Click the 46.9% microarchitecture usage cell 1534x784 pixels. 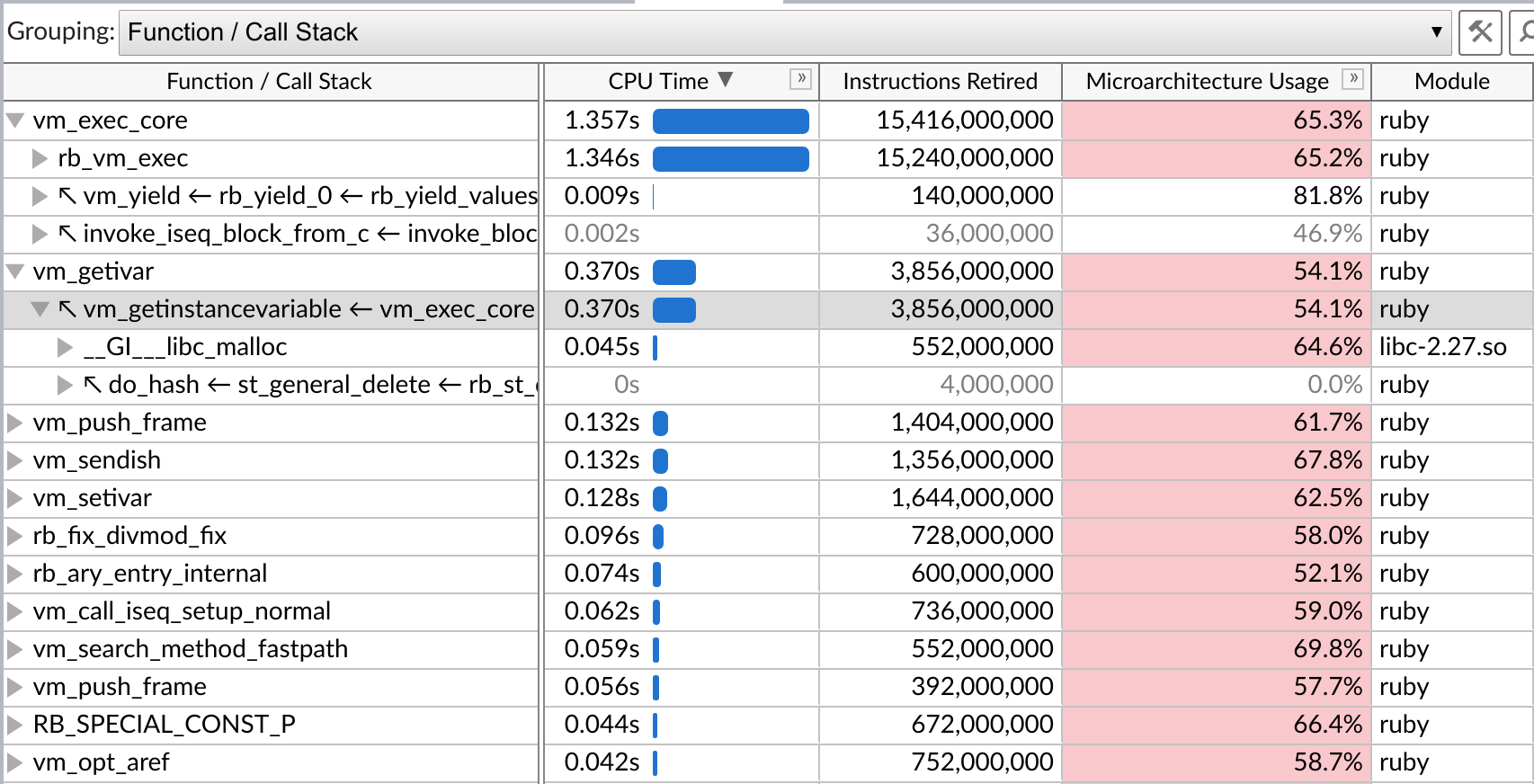click(x=1217, y=234)
